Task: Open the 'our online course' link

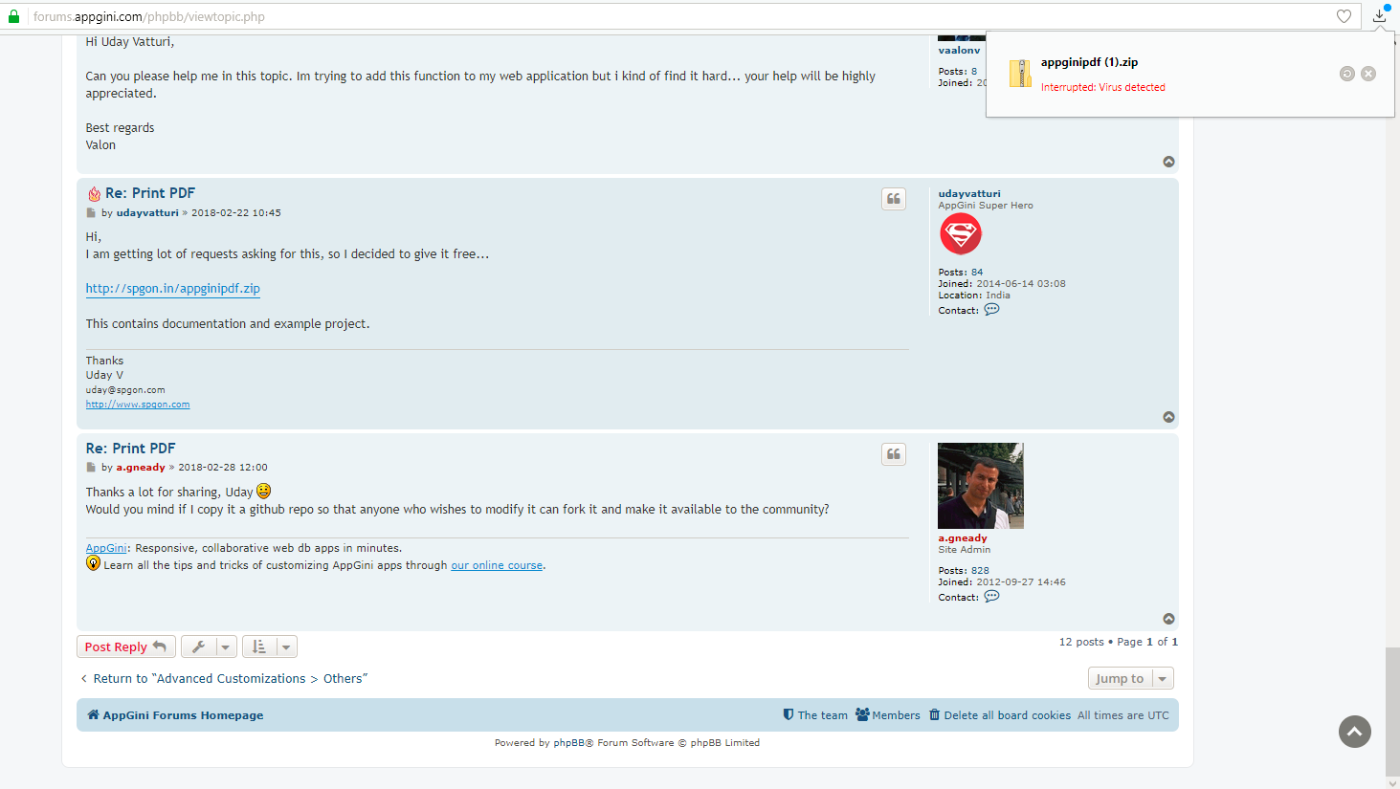Action: click(x=497, y=565)
